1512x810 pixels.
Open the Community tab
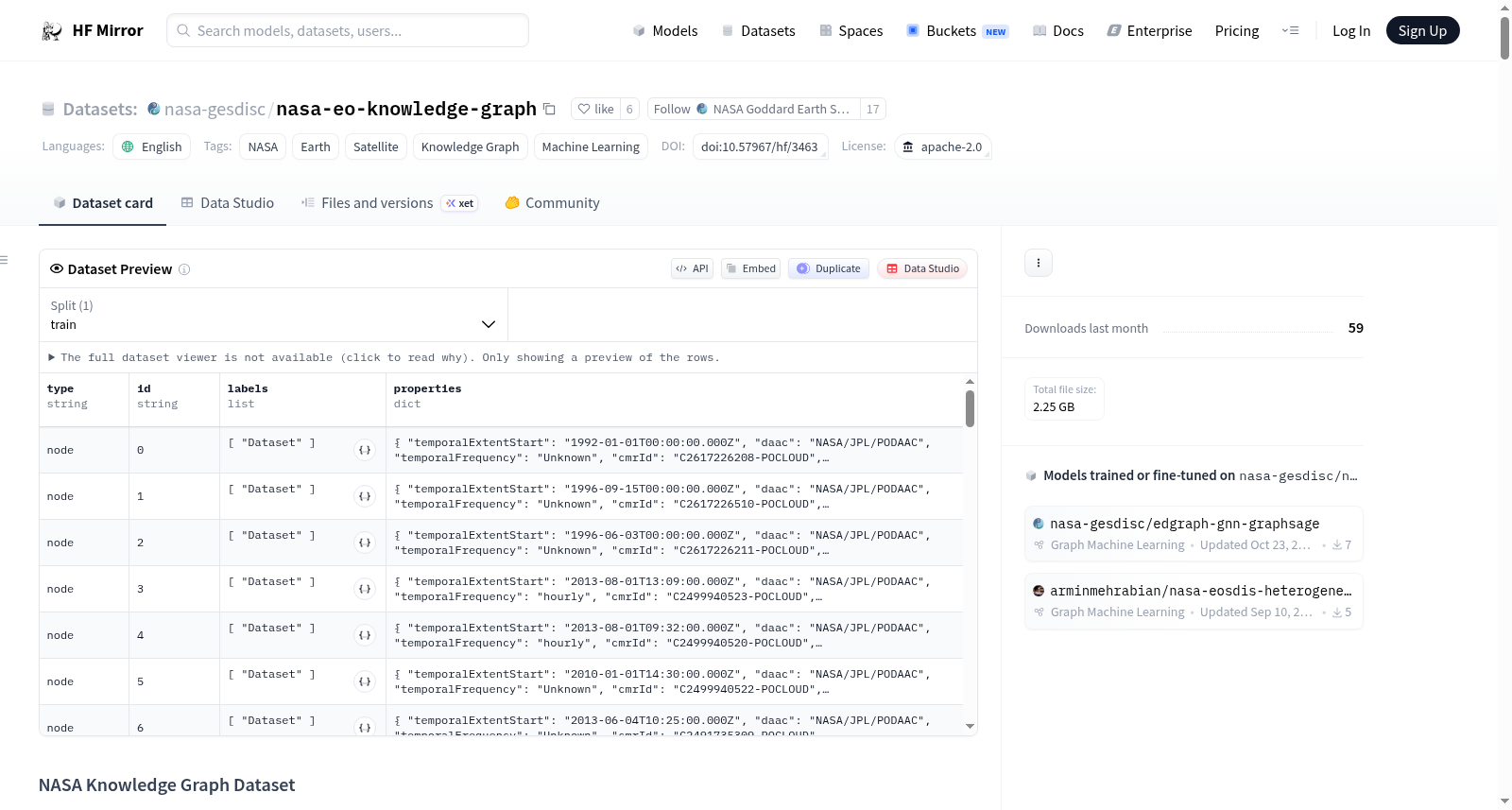tap(552, 203)
